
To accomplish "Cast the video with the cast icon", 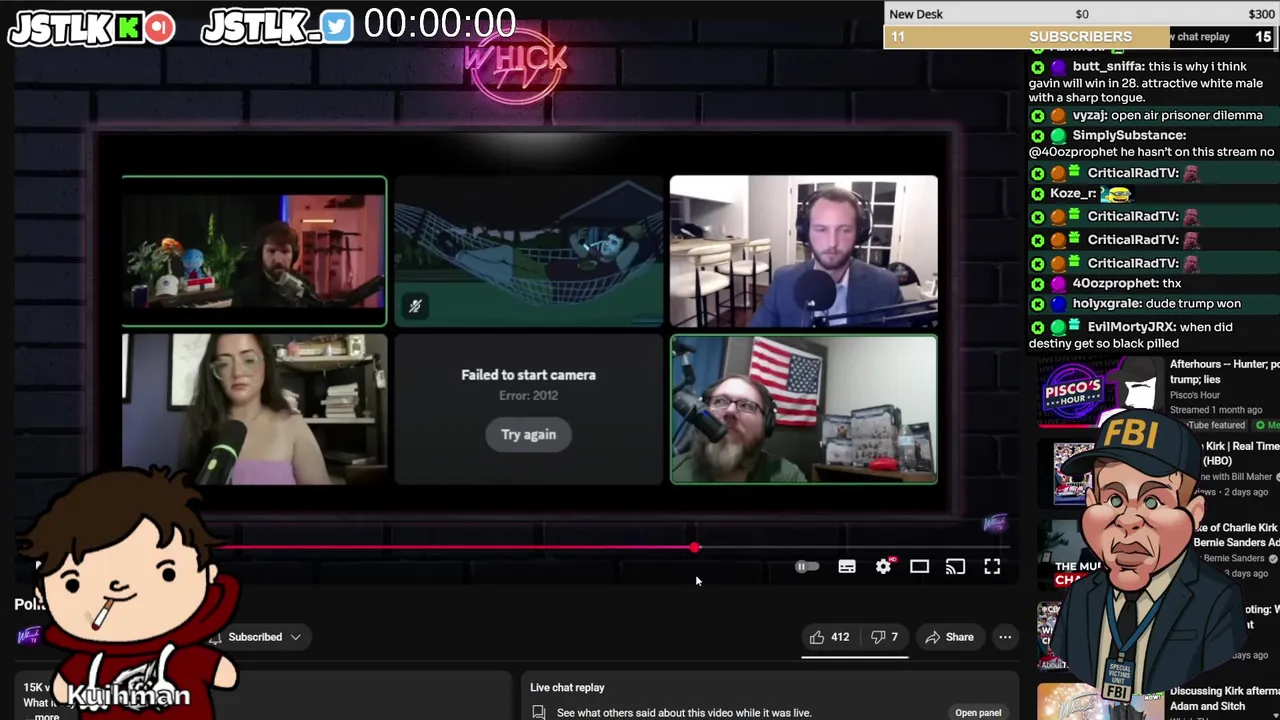I will [955, 567].
